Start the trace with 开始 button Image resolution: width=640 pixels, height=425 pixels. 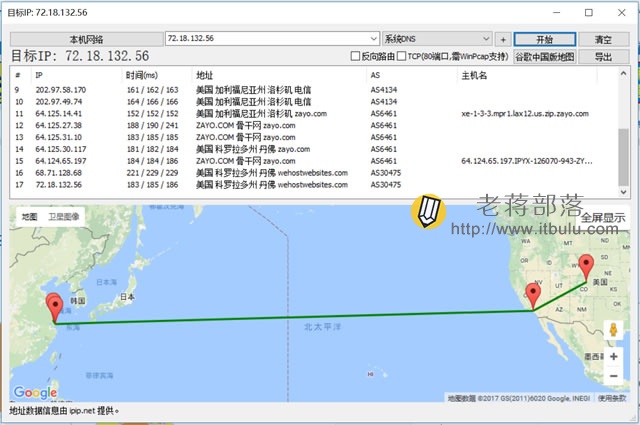(545, 39)
